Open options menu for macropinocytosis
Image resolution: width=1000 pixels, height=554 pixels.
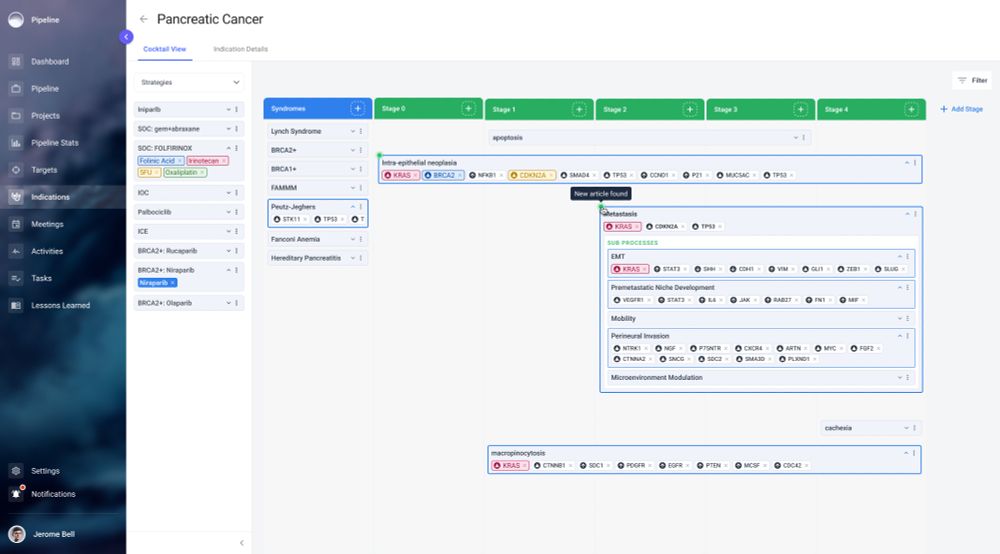click(915, 453)
